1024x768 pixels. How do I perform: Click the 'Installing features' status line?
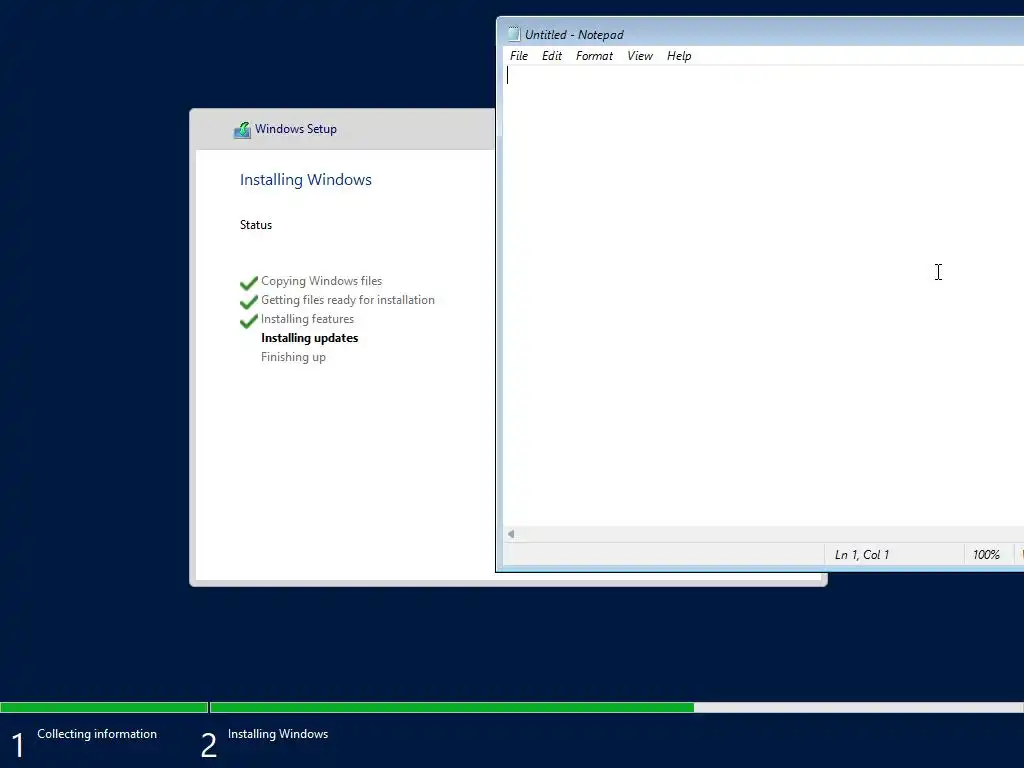click(x=307, y=319)
